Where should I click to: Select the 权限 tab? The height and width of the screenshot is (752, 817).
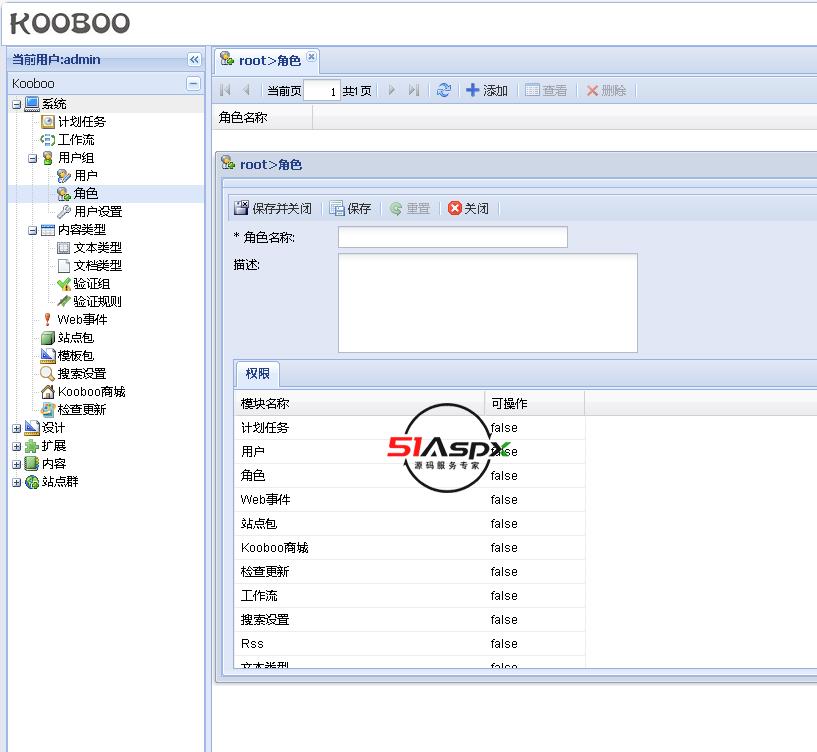pyautogui.click(x=257, y=374)
